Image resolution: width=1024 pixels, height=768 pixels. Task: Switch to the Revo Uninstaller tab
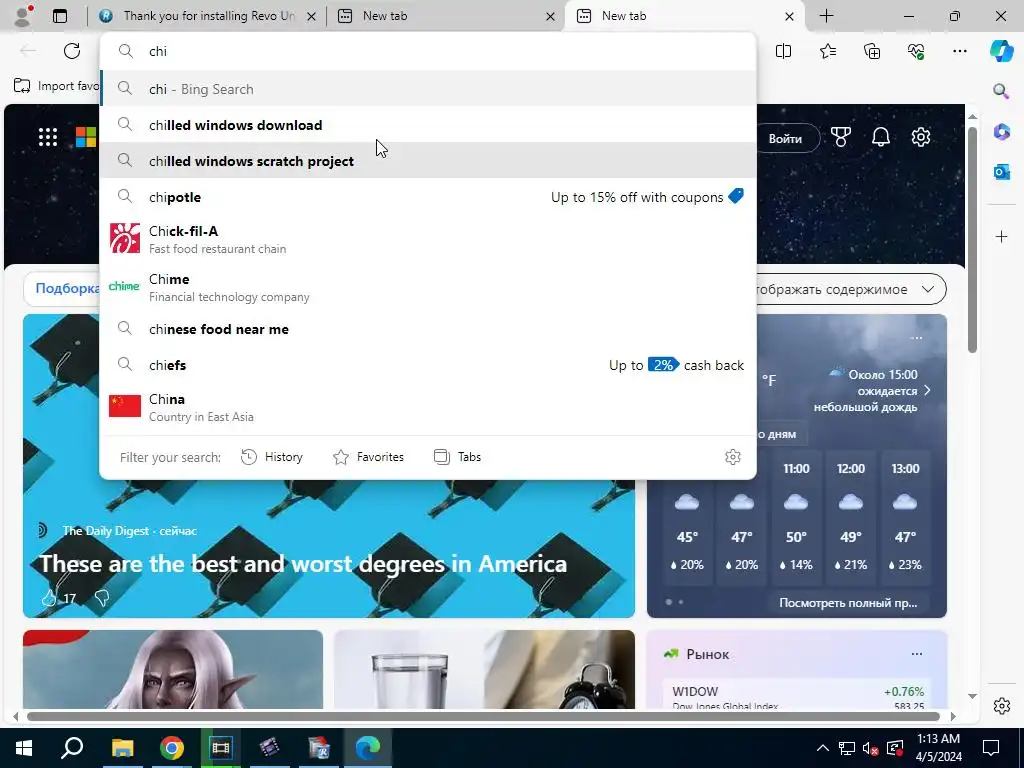(x=208, y=16)
